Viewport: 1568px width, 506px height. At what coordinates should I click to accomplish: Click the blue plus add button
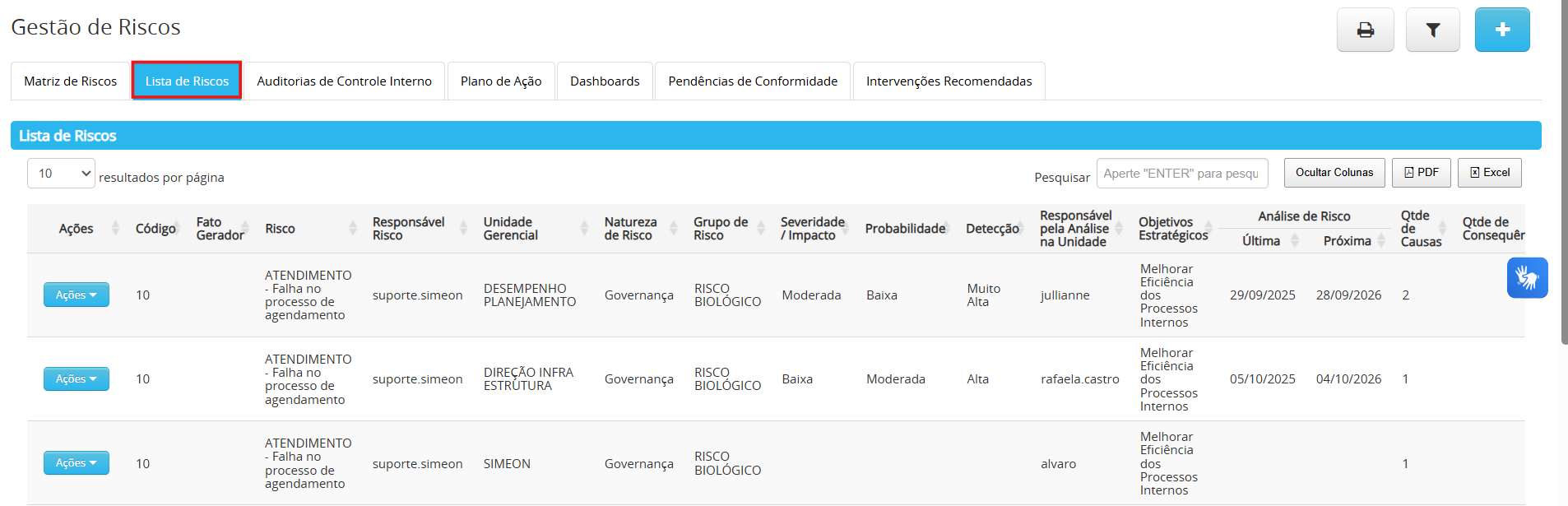(1501, 30)
